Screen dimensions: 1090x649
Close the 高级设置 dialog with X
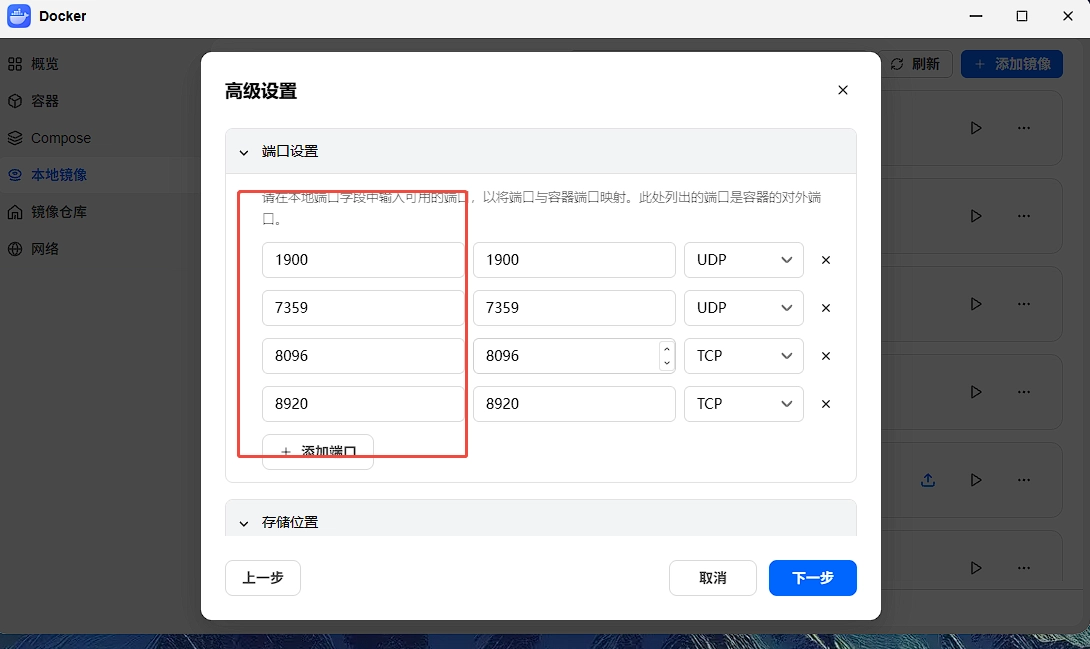[x=843, y=90]
